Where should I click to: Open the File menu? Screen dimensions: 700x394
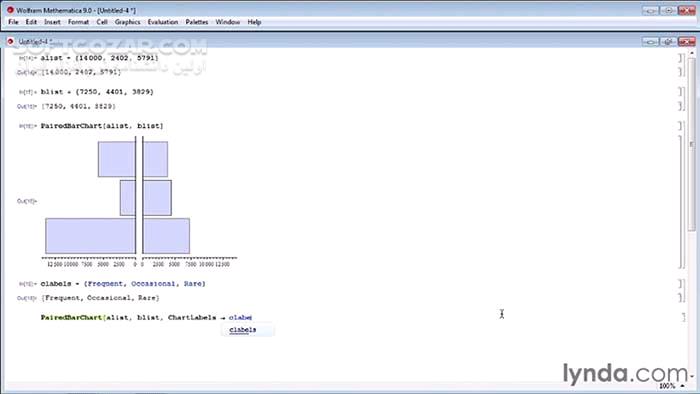13,22
